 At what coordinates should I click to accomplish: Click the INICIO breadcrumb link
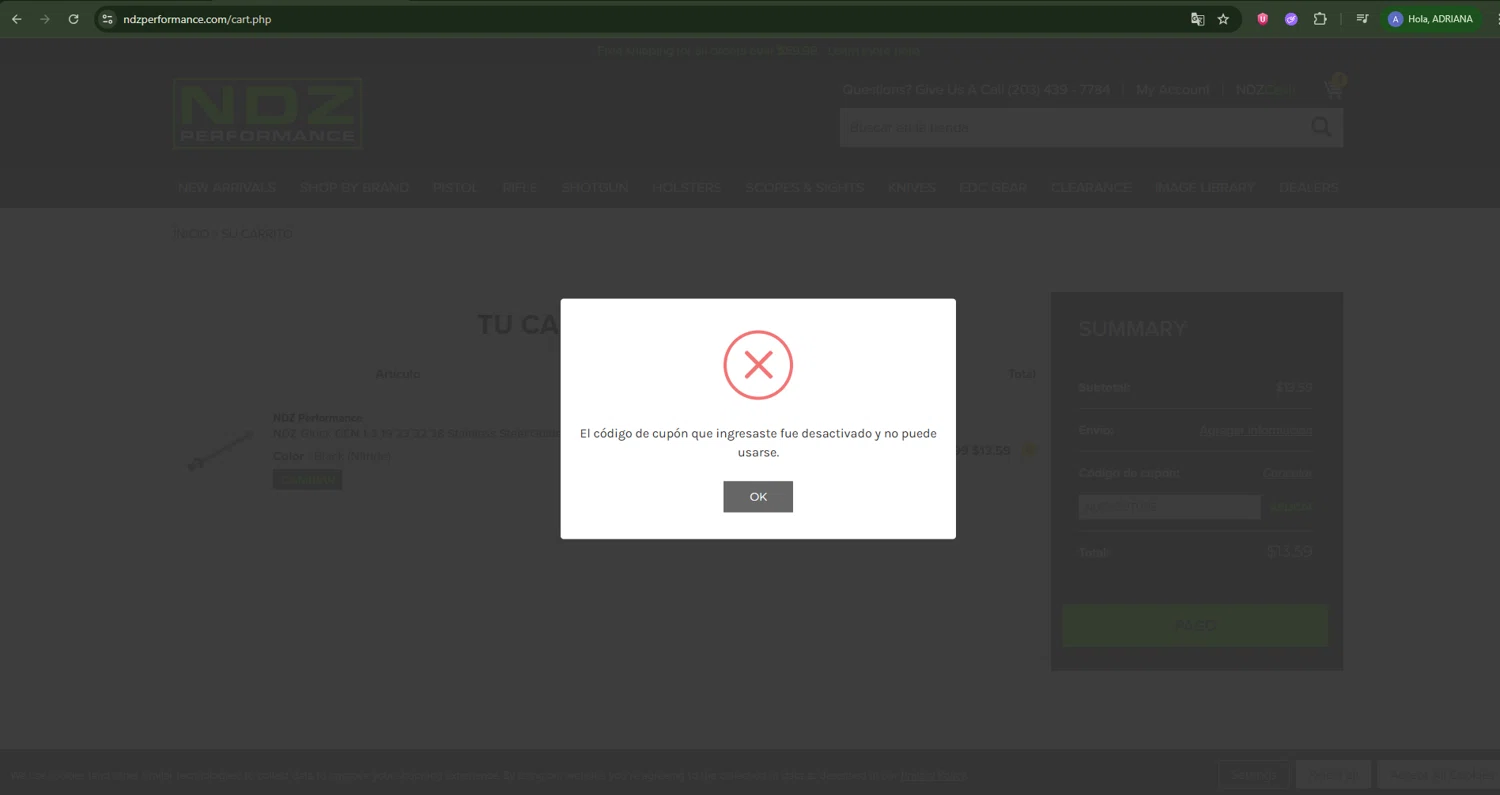(191, 233)
